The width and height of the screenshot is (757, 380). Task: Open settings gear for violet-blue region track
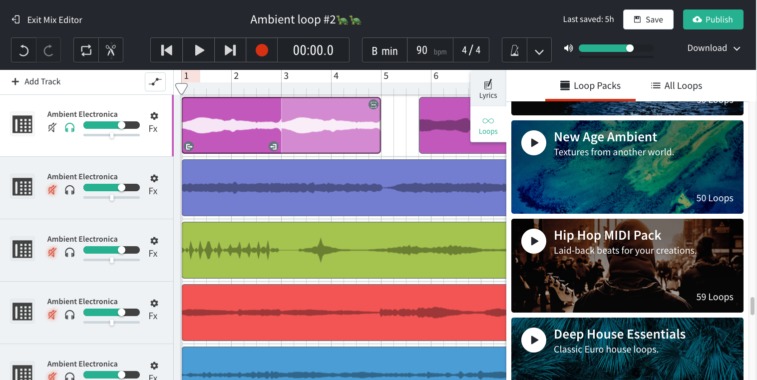tap(154, 178)
